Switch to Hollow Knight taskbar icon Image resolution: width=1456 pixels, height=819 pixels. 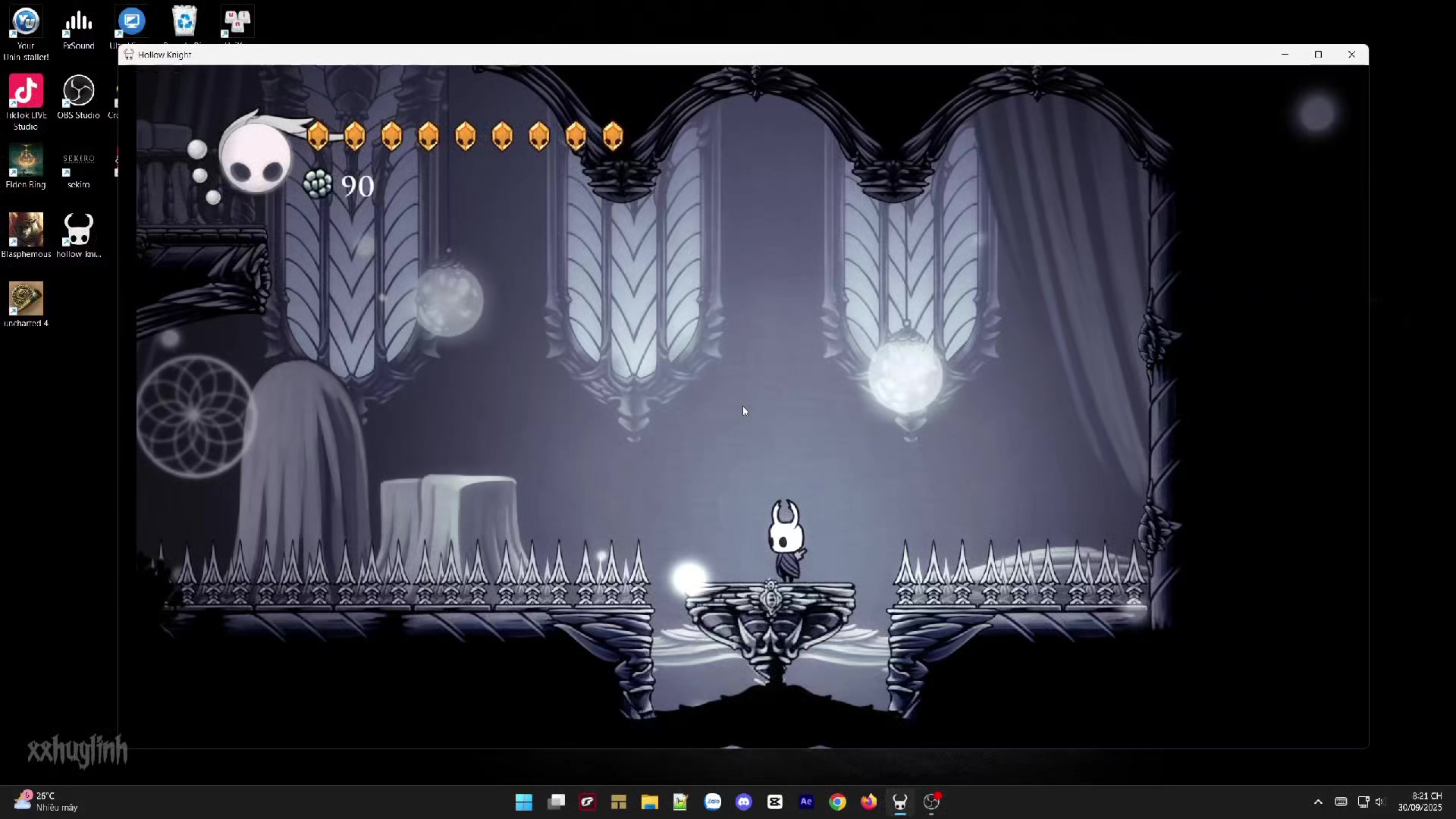[x=900, y=802]
